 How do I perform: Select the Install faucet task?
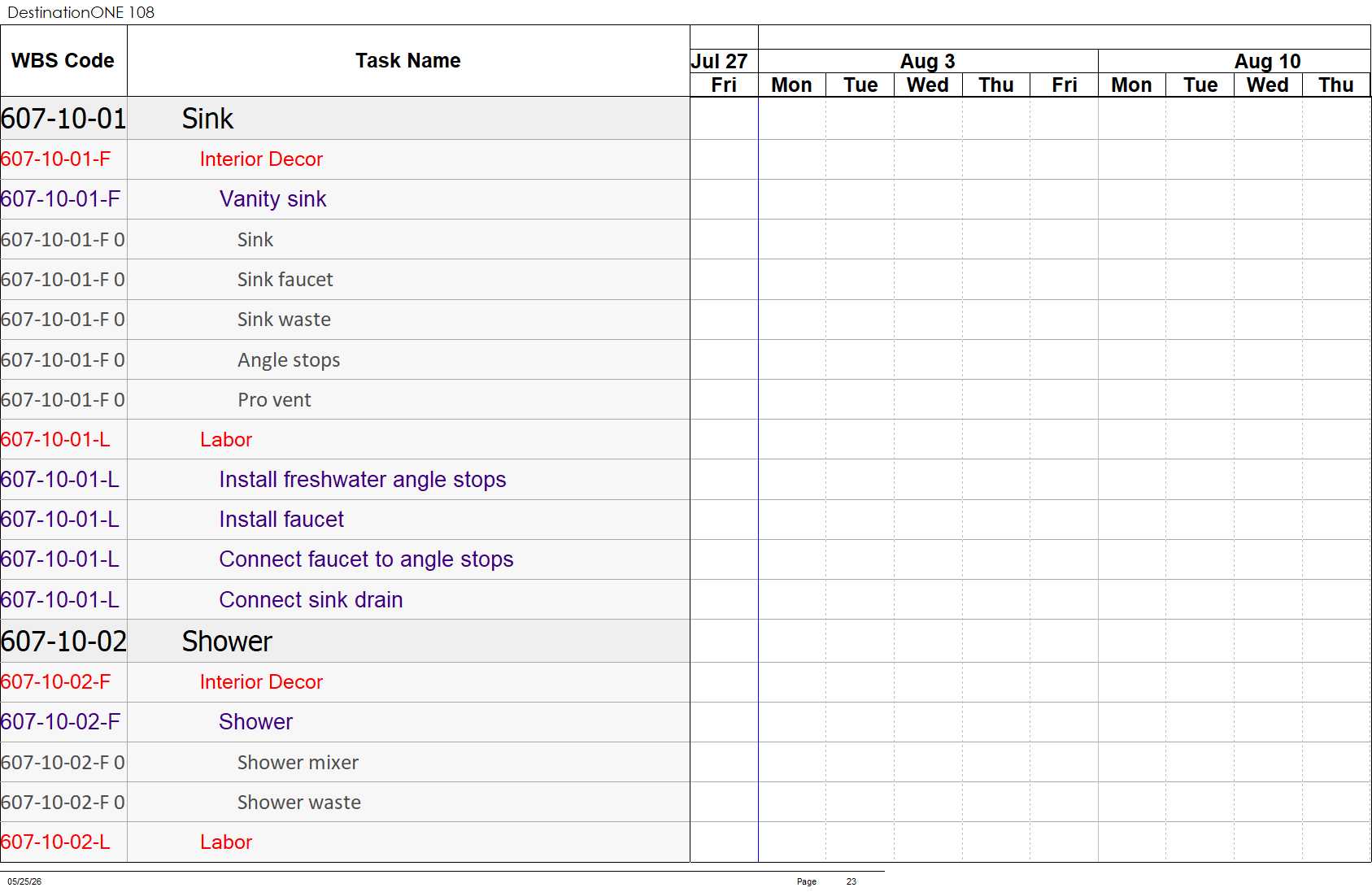point(281,520)
